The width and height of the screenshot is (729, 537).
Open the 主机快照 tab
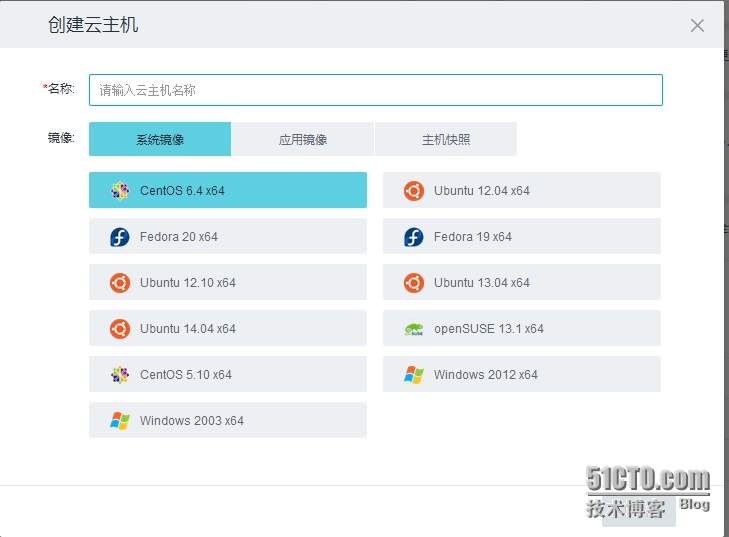coord(446,139)
